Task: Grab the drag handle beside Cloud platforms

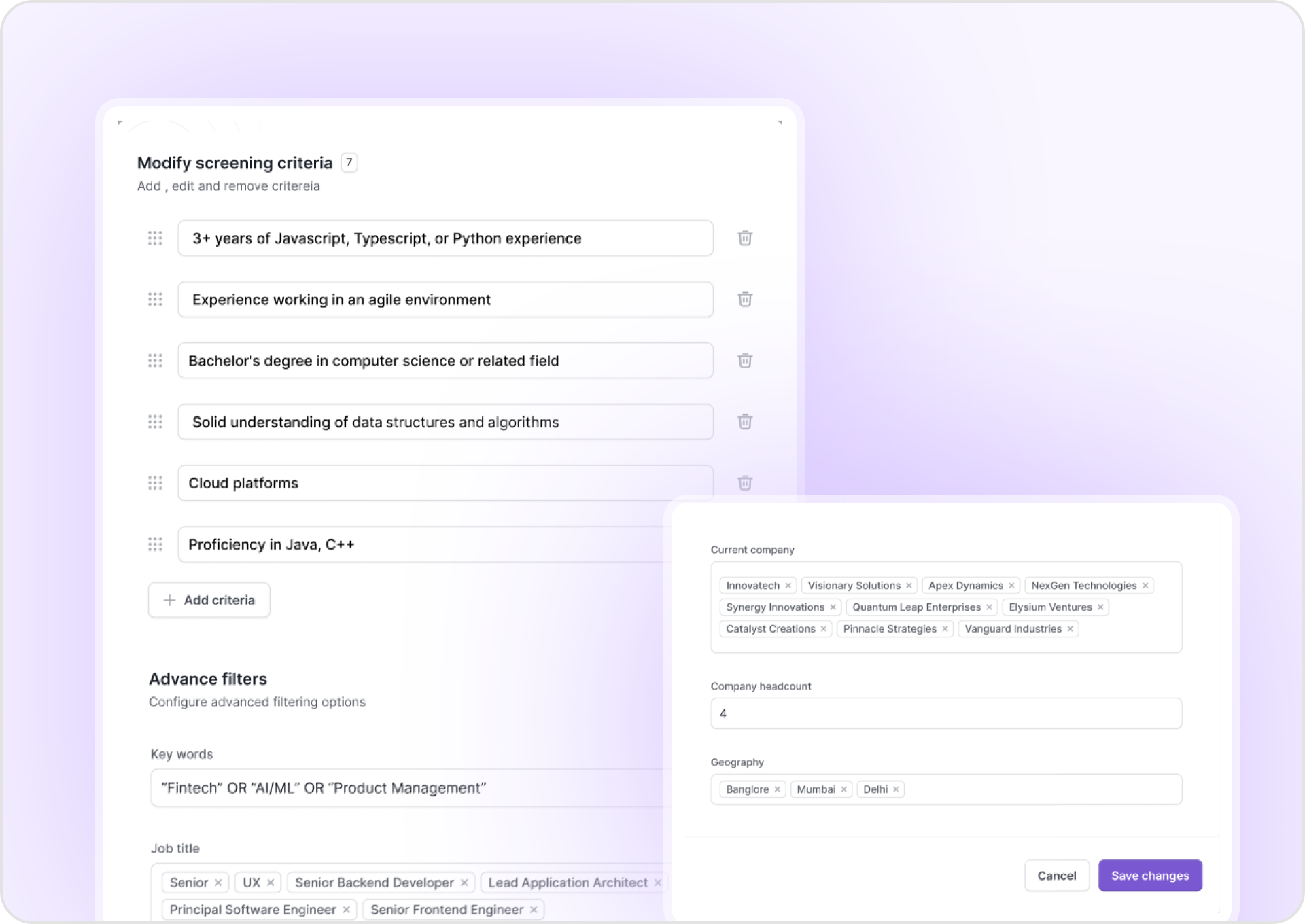Action: (x=155, y=483)
